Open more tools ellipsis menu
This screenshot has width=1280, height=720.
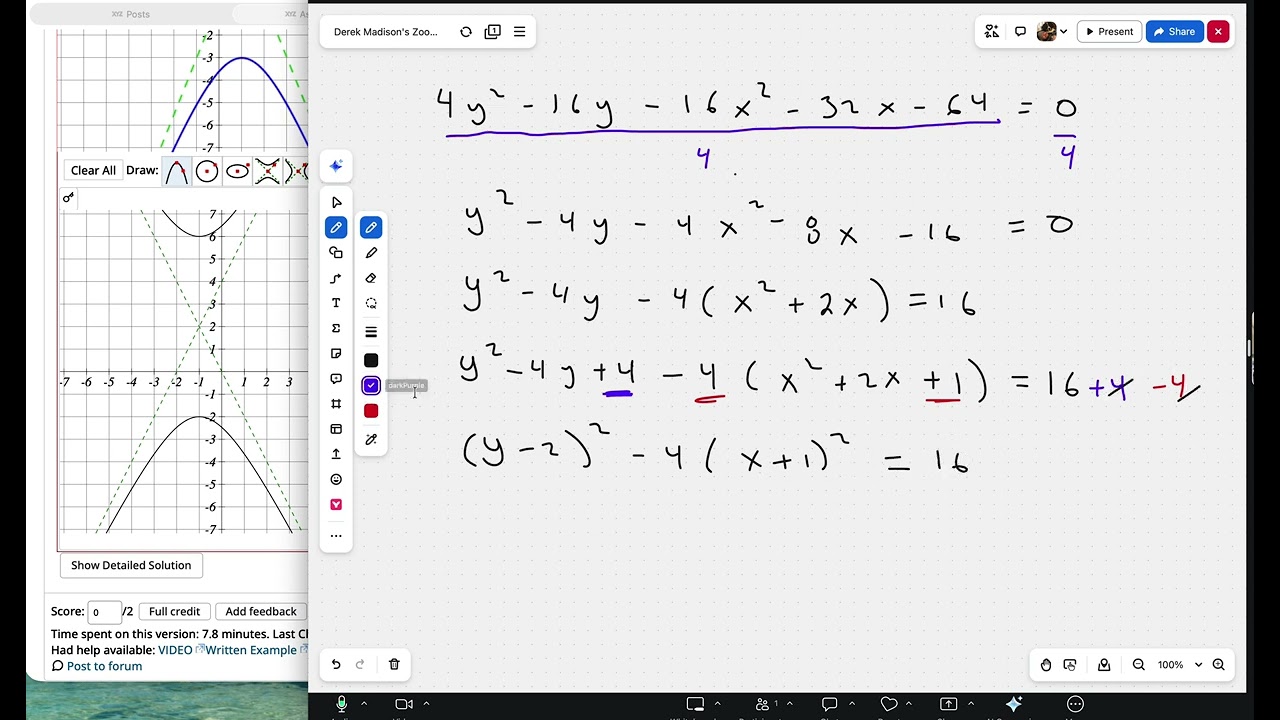click(336, 536)
